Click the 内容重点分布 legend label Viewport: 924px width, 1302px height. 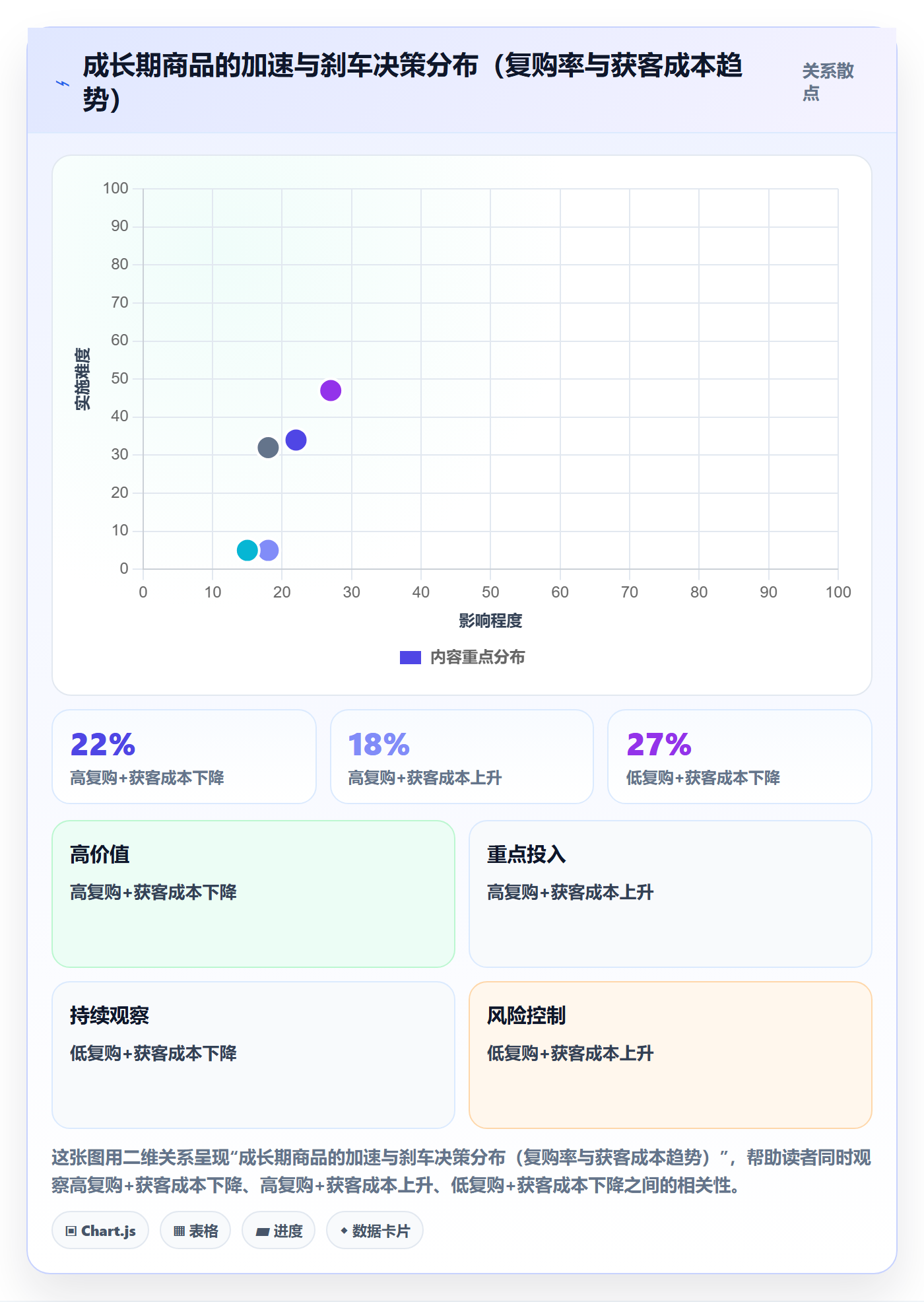click(477, 658)
